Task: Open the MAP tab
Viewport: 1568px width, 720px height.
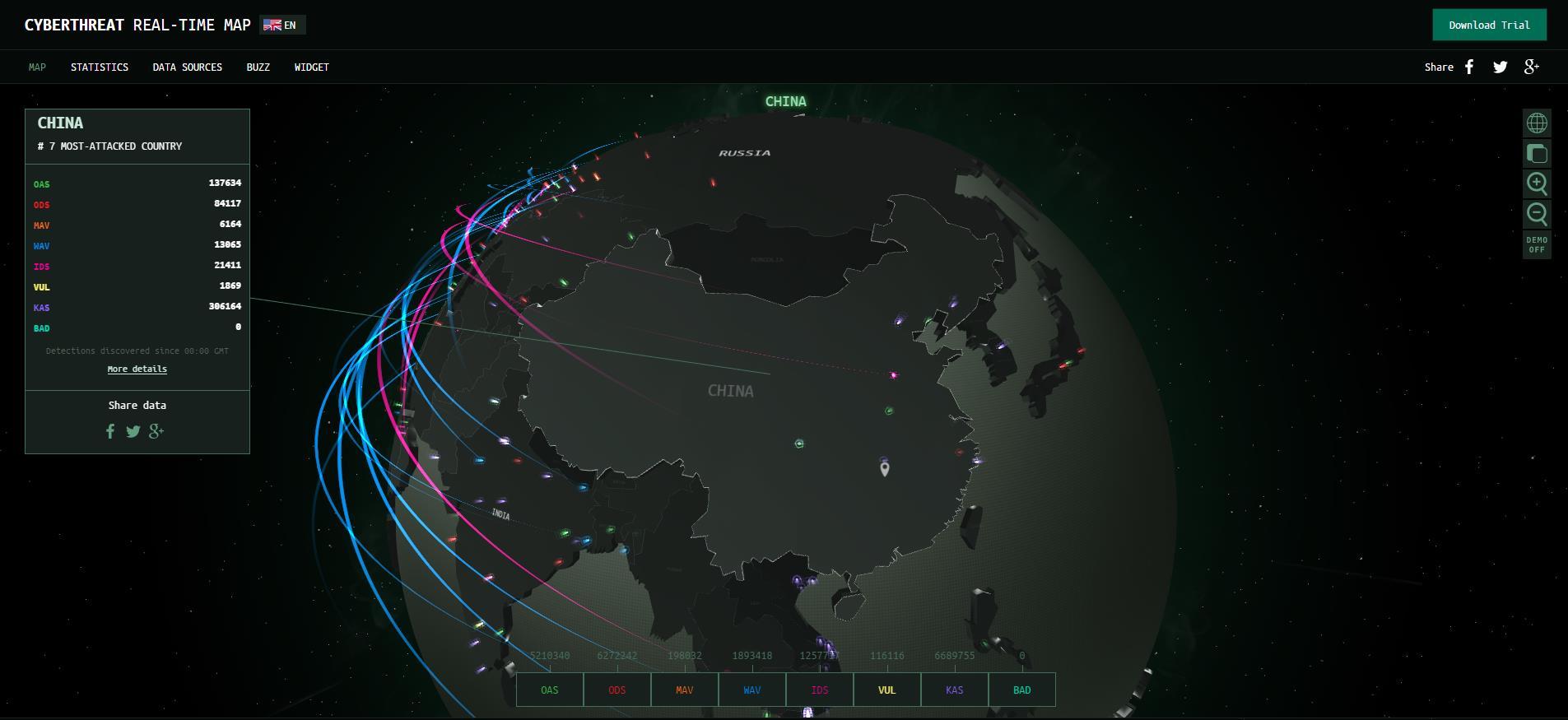Action: (x=37, y=67)
